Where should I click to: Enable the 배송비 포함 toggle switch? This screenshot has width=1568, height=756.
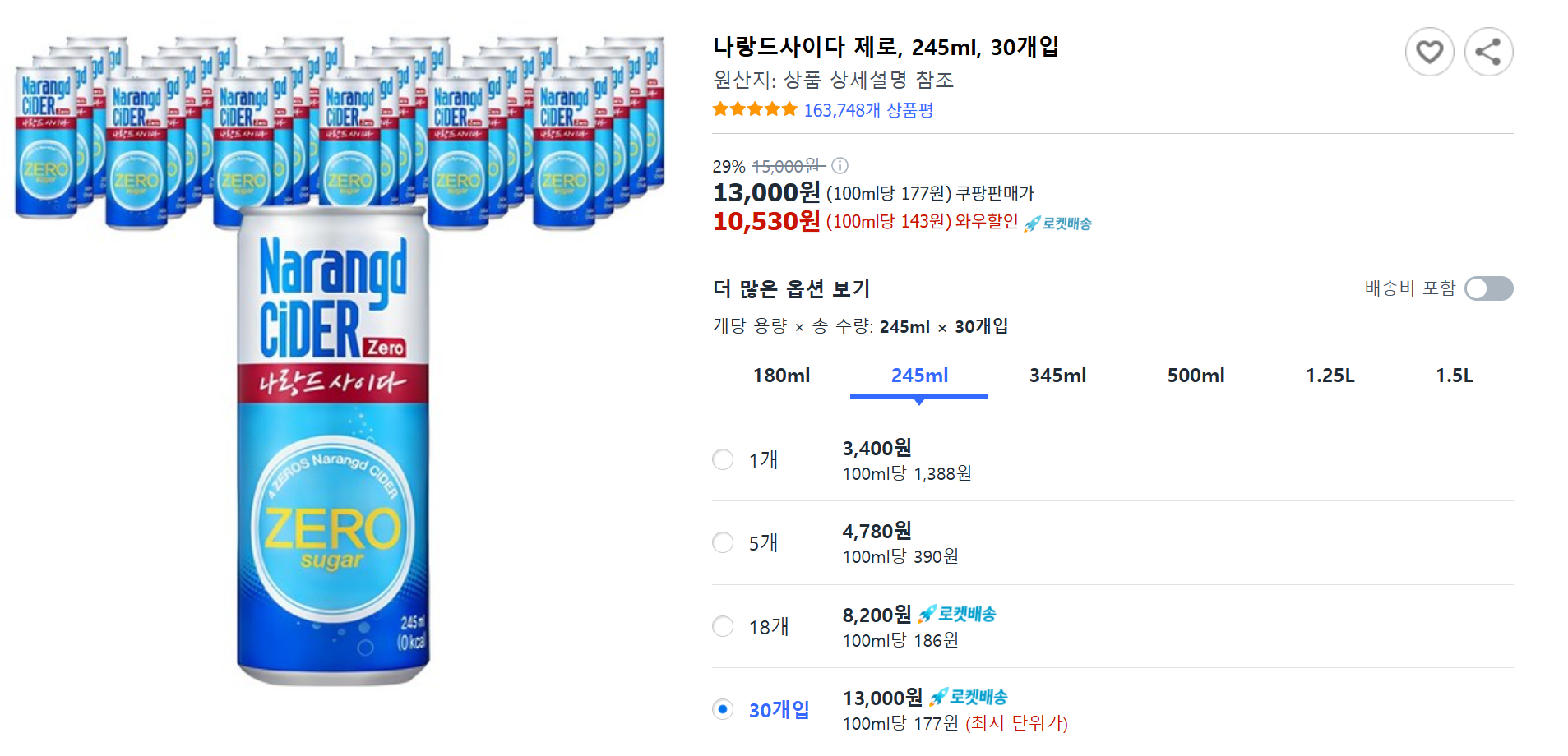click(1488, 288)
